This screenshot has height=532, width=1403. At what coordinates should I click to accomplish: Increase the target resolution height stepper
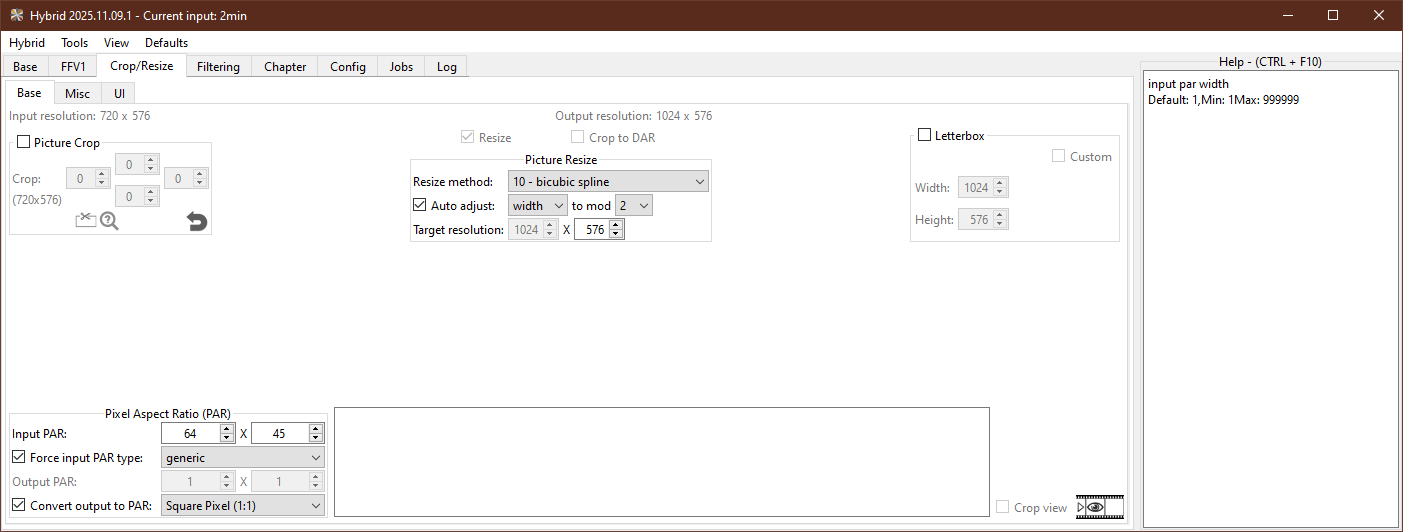pyautogui.click(x=616, y=225)
